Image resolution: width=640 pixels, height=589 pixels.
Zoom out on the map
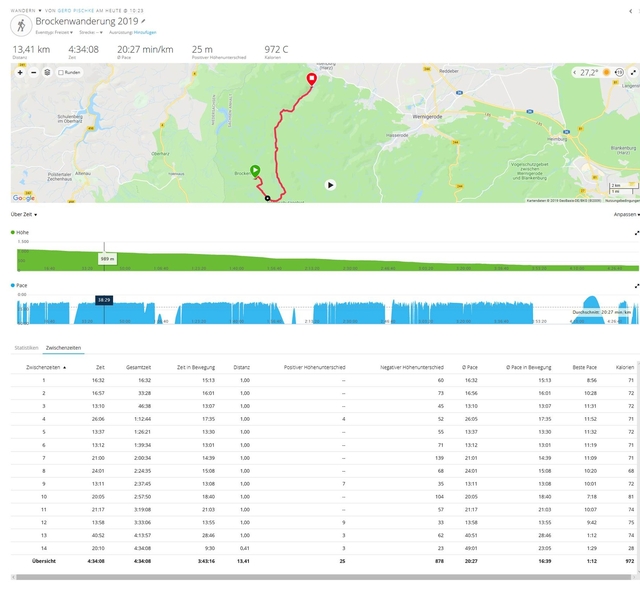click(33, 72)
